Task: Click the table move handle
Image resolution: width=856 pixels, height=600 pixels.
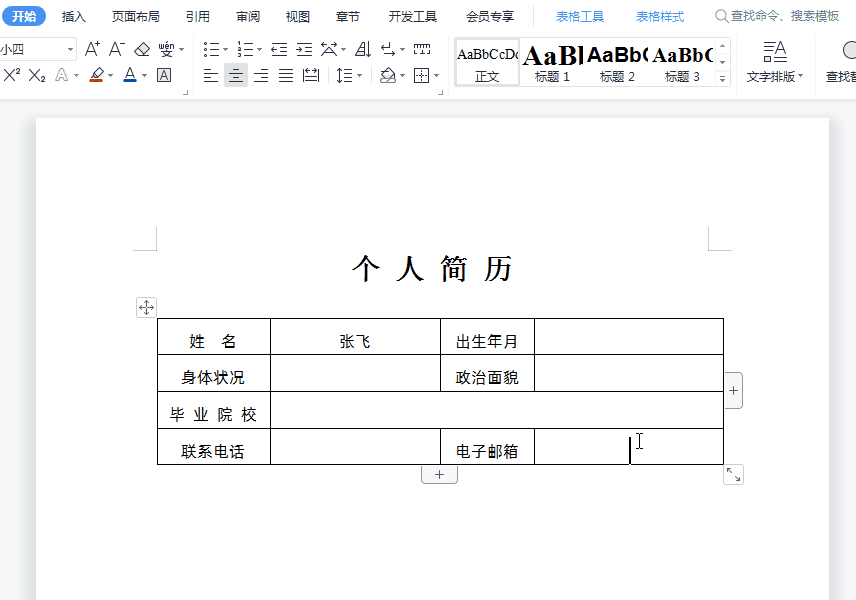Action: click(x=146, y=307)
